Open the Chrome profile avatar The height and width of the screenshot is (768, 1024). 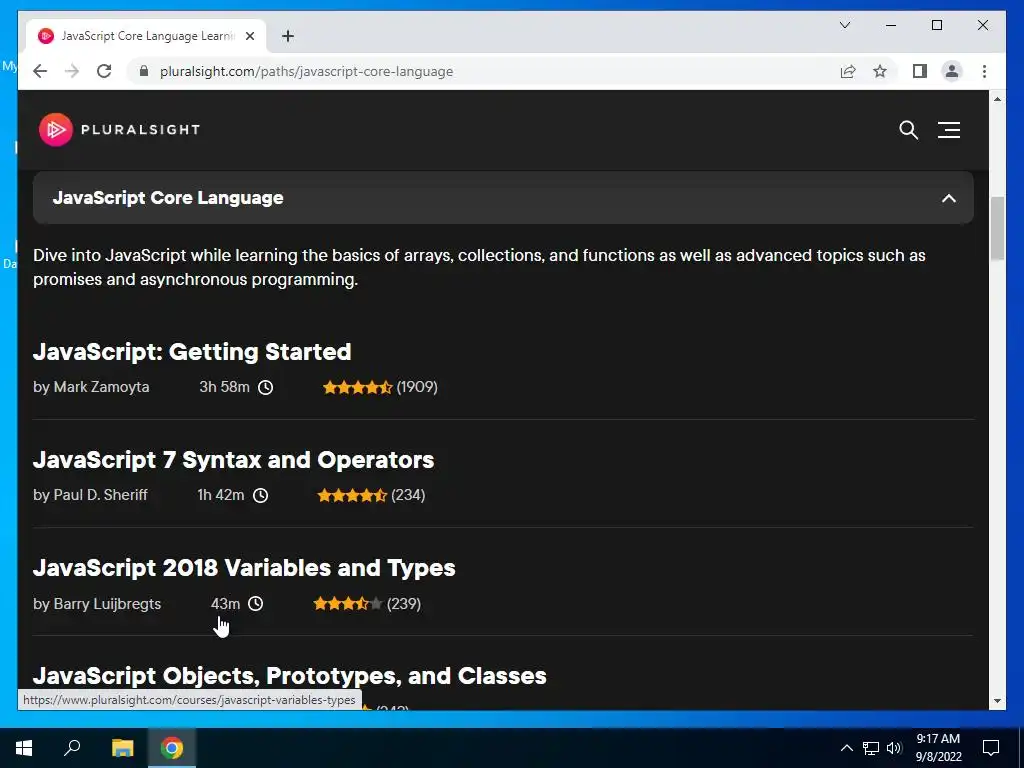952,71
